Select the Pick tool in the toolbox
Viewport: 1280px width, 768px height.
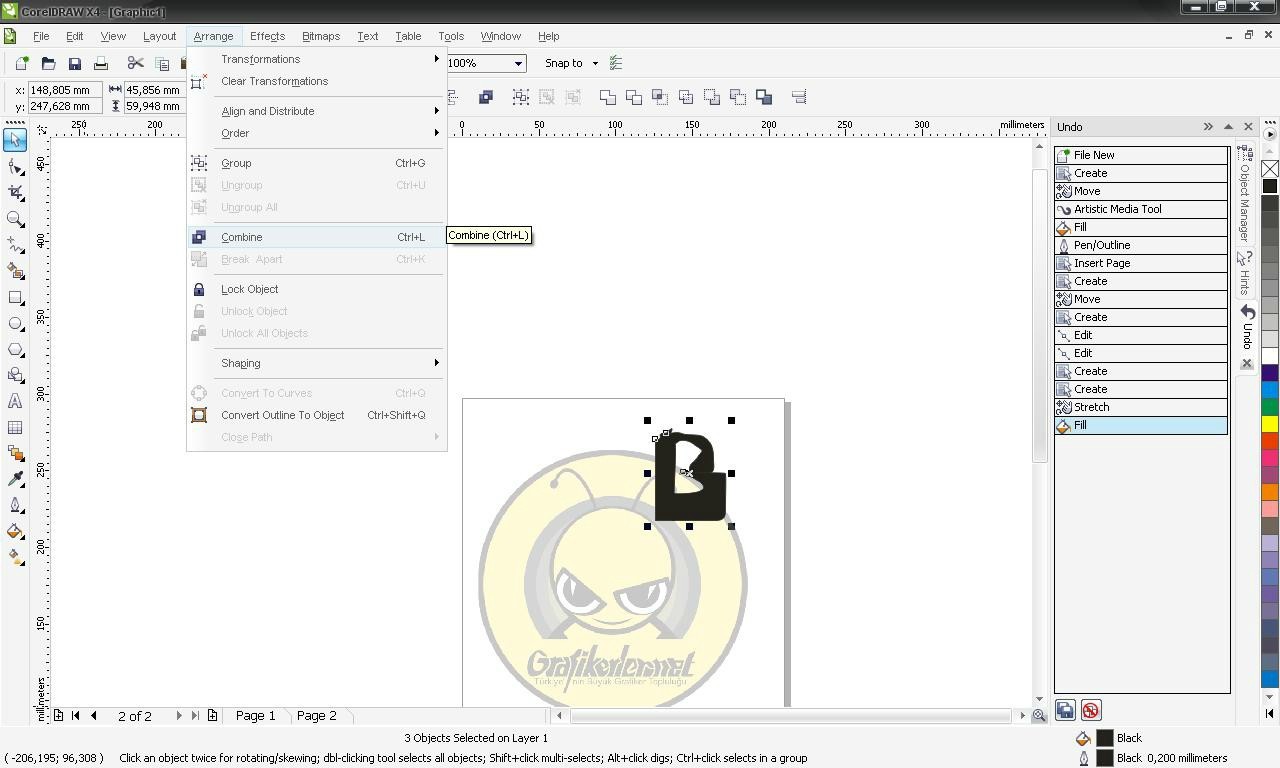tap(15, 140)
